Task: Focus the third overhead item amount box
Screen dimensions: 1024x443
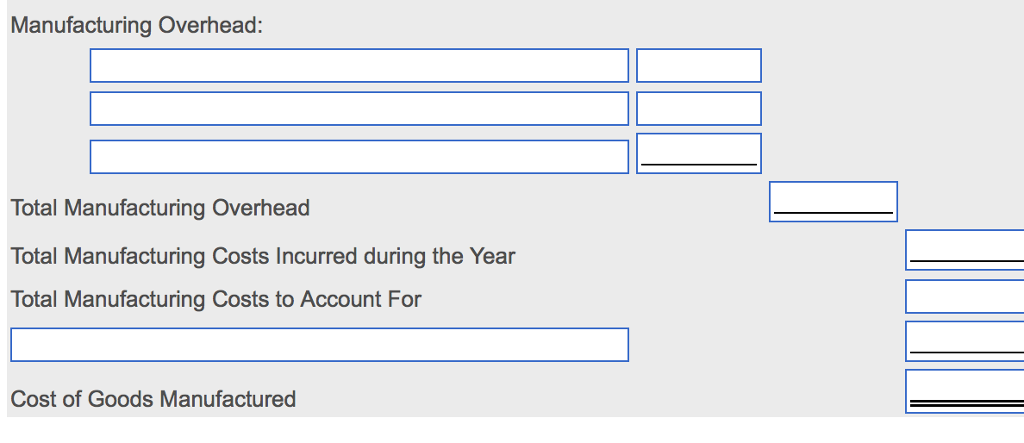Action: pos(698,153)
